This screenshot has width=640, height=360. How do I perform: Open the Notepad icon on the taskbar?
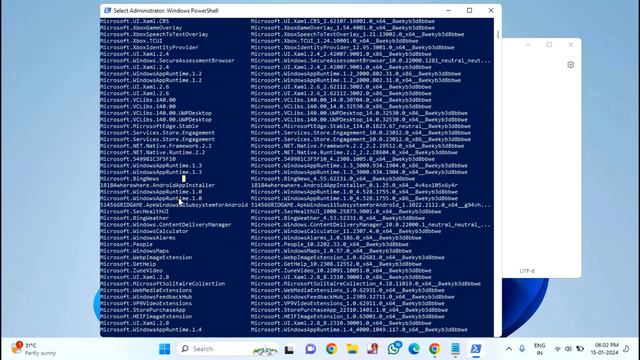(456, 349)
